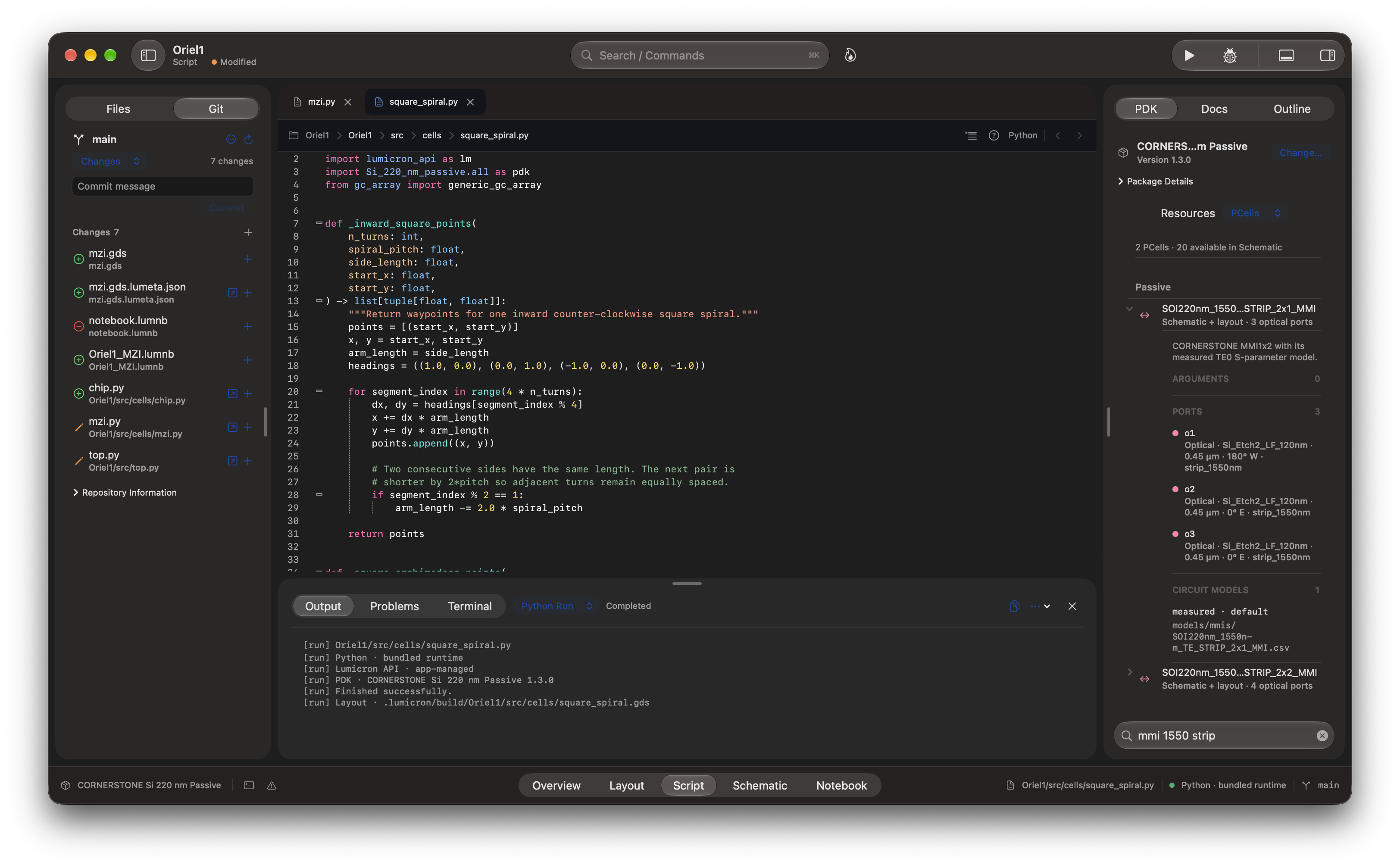1400x868 pixels.
Task: Switch to the Files tab
Action: click(118, 109)
